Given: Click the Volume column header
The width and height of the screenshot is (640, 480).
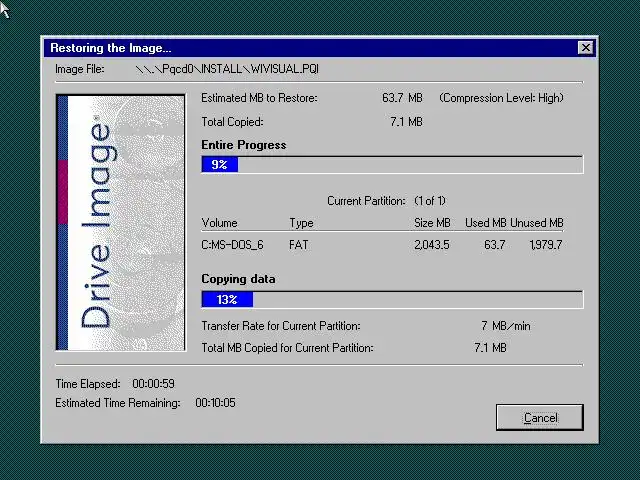Looking at the screenshot, I should click(219, 223).
